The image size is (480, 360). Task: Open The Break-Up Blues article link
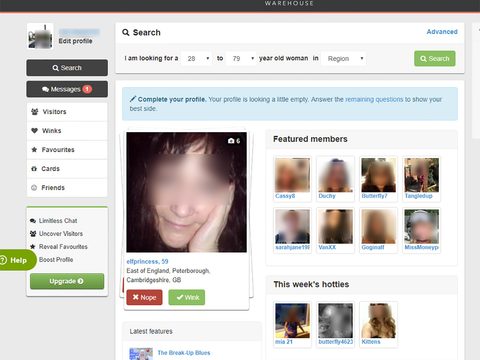click(x=184, y=353)
